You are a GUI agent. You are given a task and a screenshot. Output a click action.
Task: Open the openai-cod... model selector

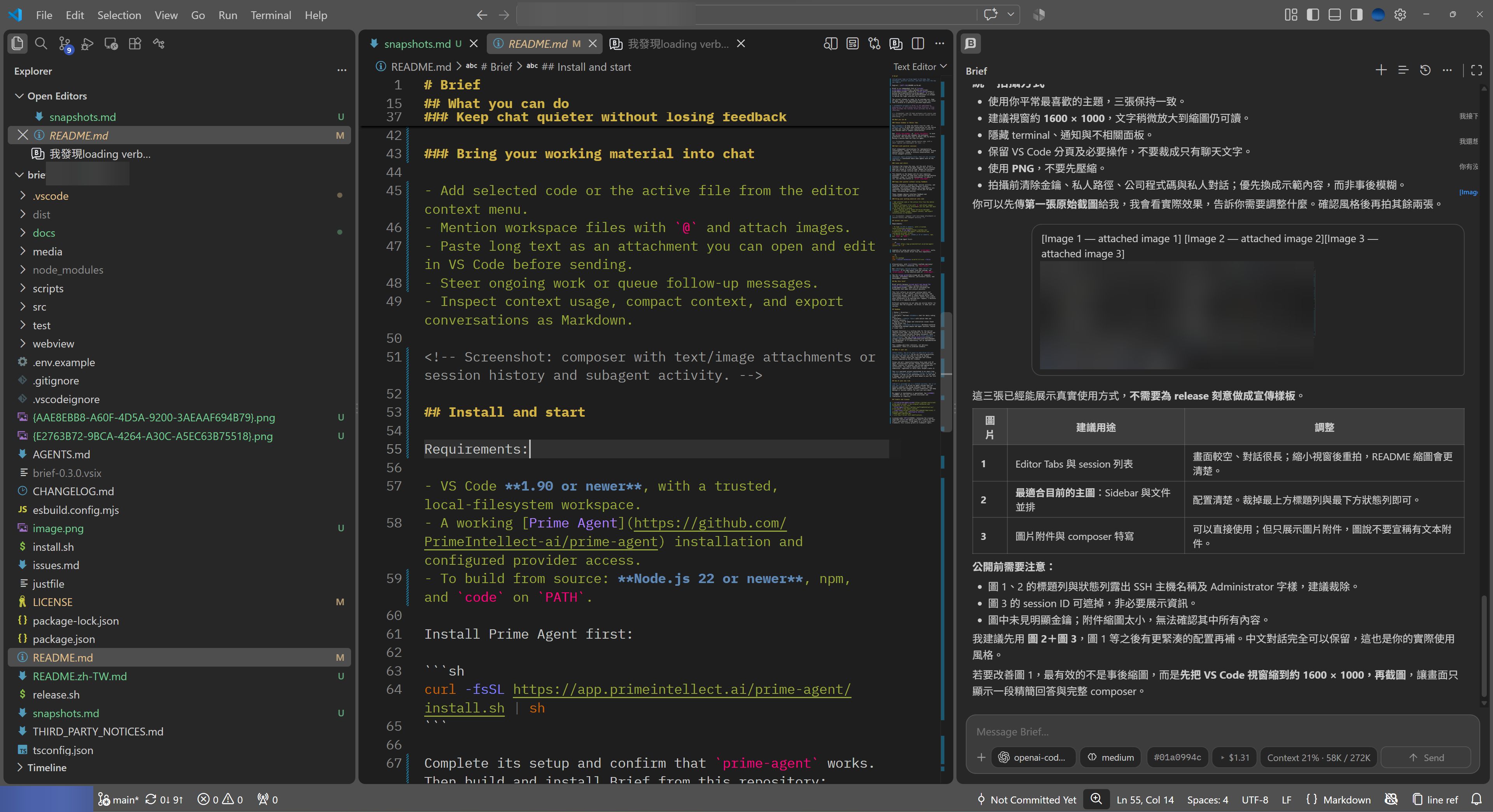(1033, 758)
